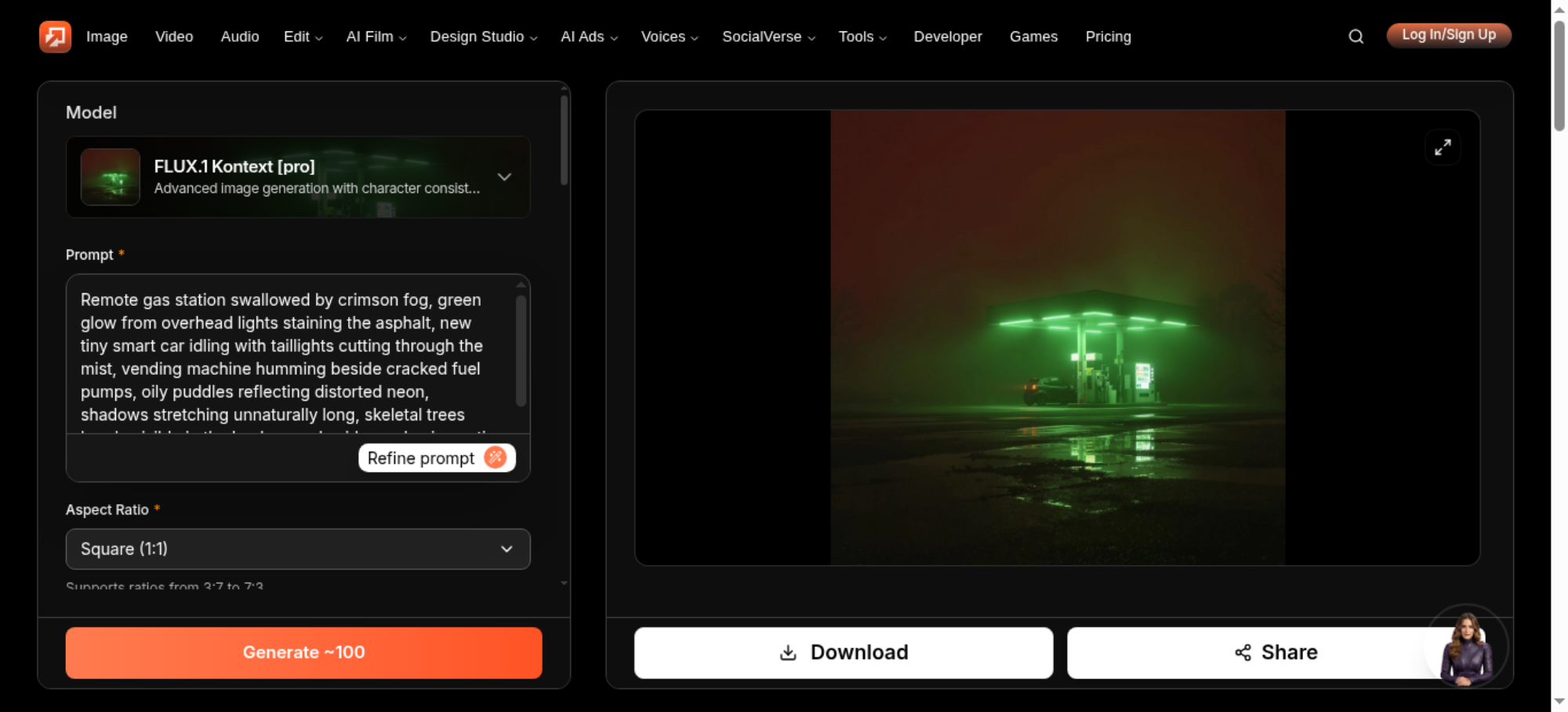Click Log In/Sign Up button
Viewport: 1568px width, 712px height.
pos(1449,35)
